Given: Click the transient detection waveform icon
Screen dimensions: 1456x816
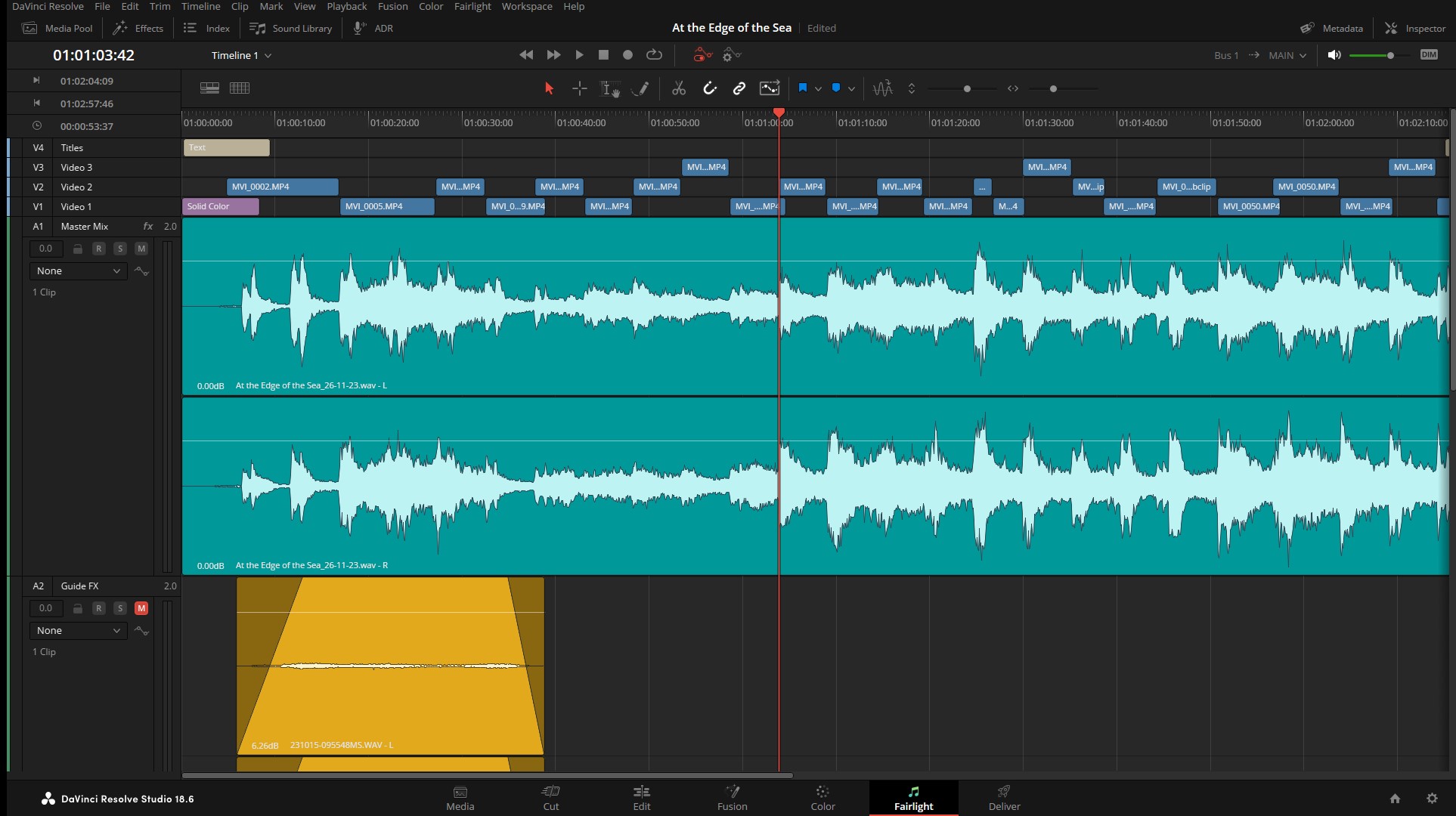Looking at the screenshot, I should 883,88.
